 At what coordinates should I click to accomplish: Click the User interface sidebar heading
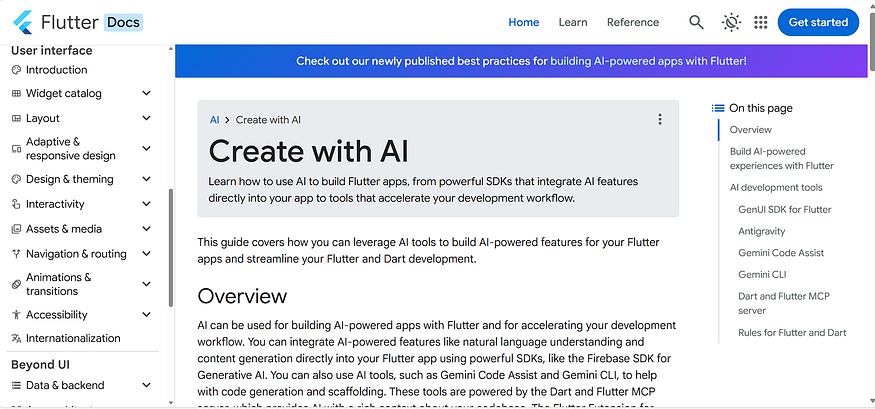[x=52, y=51]
